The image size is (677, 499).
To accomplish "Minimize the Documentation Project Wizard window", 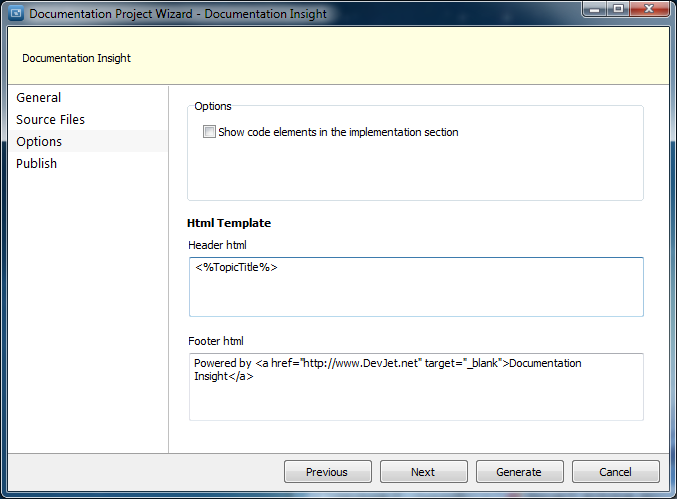I will point(595,9).
